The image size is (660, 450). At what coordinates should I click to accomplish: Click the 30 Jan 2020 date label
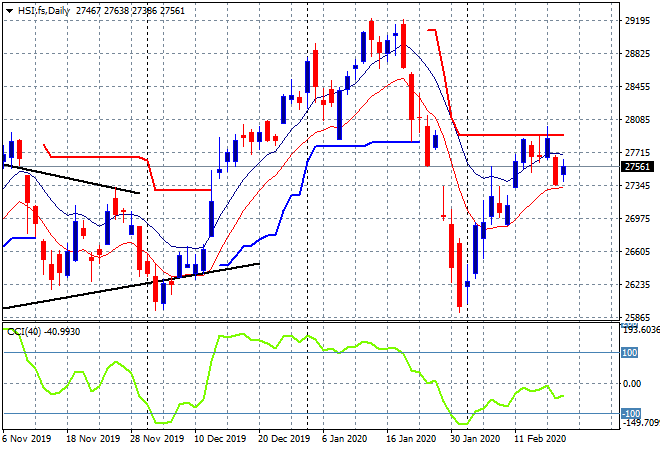click(475, 439)
